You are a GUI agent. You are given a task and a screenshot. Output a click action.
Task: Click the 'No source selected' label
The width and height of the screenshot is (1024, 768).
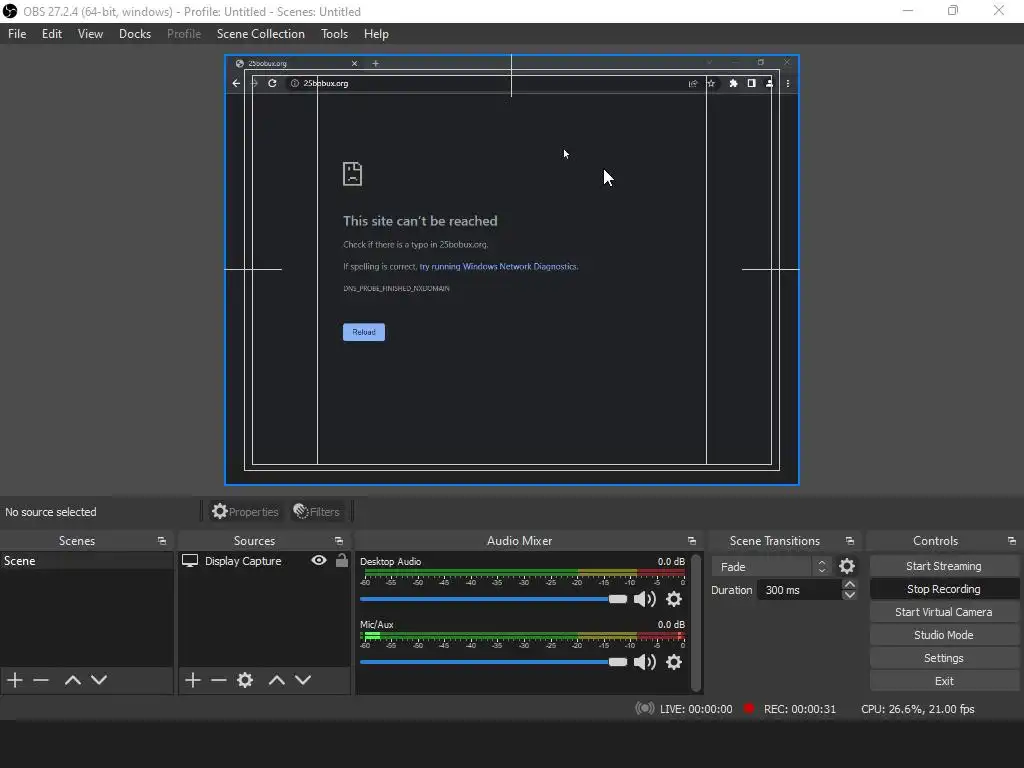point(51,512)
